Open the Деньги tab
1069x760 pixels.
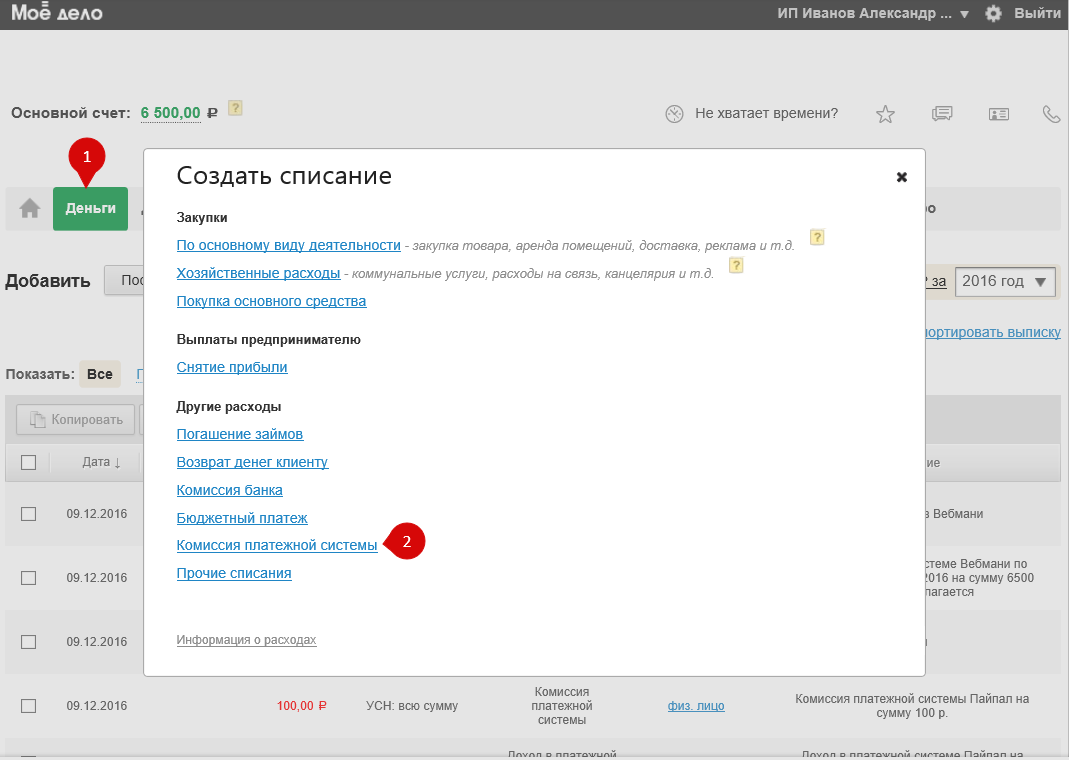pos(90,209)
